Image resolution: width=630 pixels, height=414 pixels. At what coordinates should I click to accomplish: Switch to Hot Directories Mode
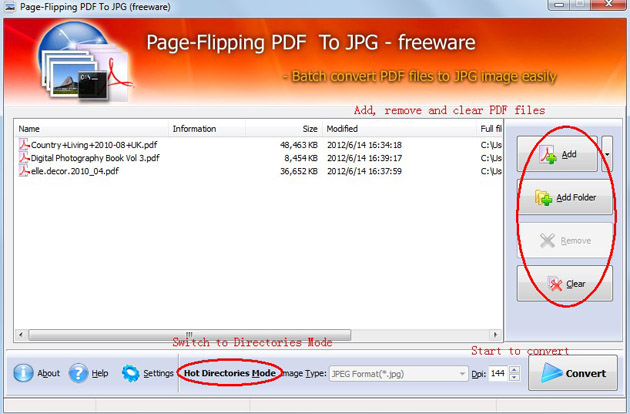pos(230,373)
